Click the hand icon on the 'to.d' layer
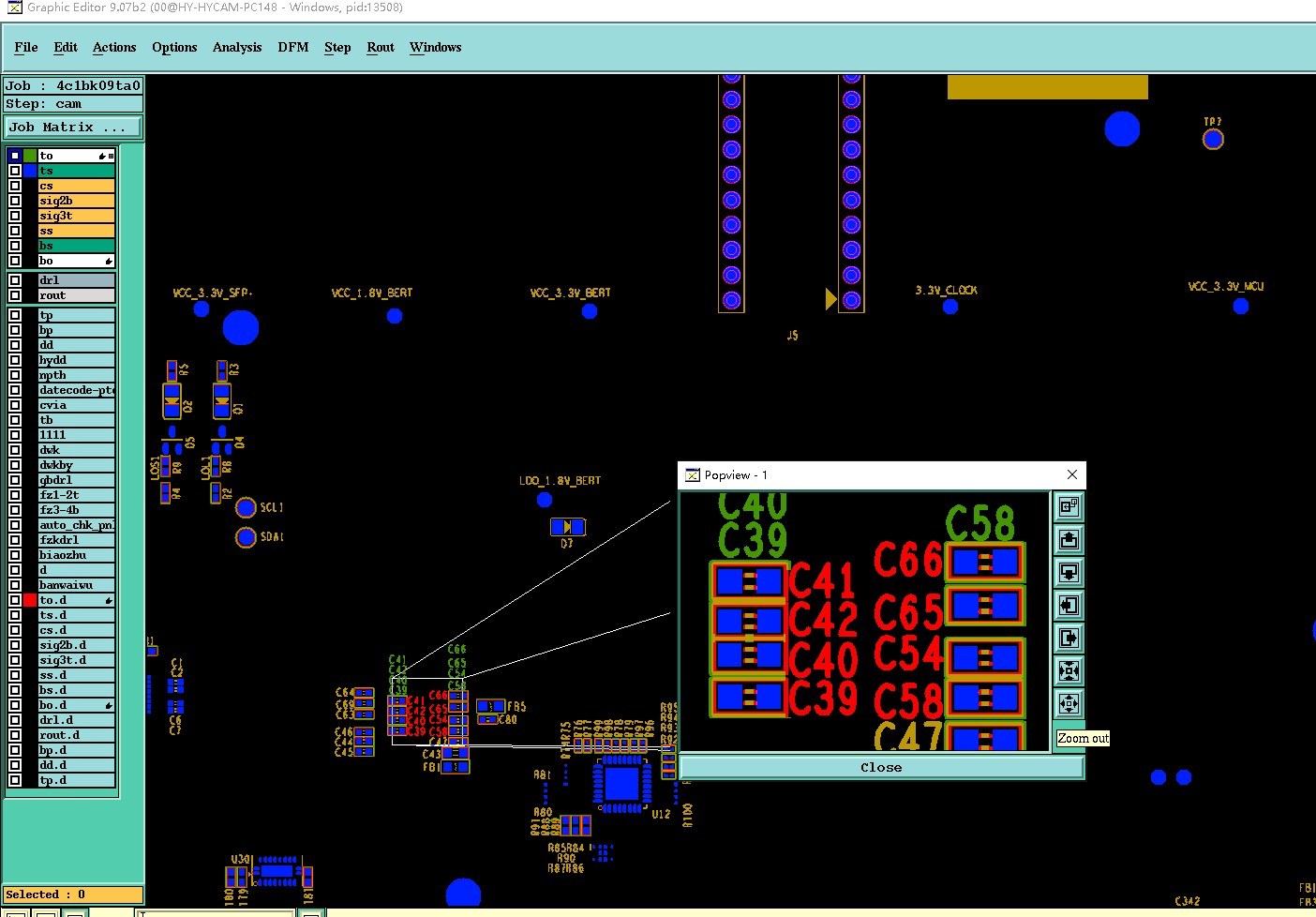Viewport: 1316px width, 917px height. pyautogui.click(x=109, y=600)
